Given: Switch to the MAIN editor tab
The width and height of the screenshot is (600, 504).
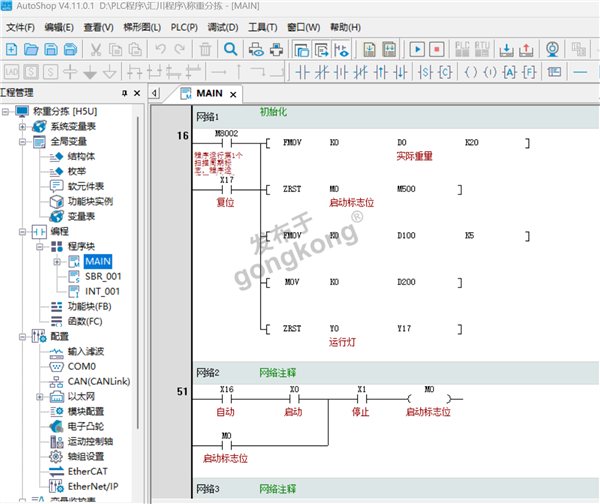Looking at the screenshot, I should pyautogui.click(x=208, y=92).
